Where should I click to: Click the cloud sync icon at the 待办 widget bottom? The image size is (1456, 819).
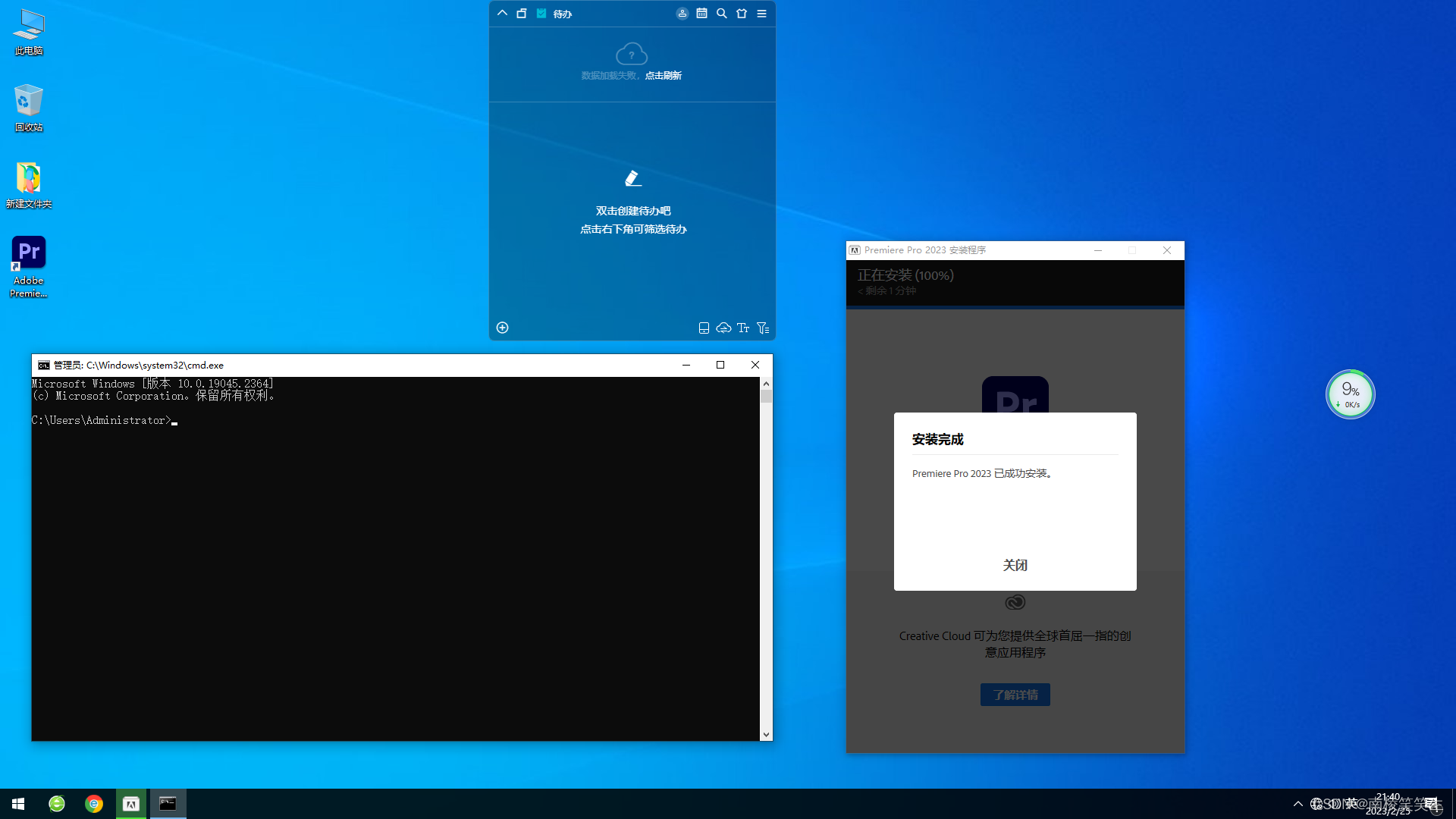(723, 328)
